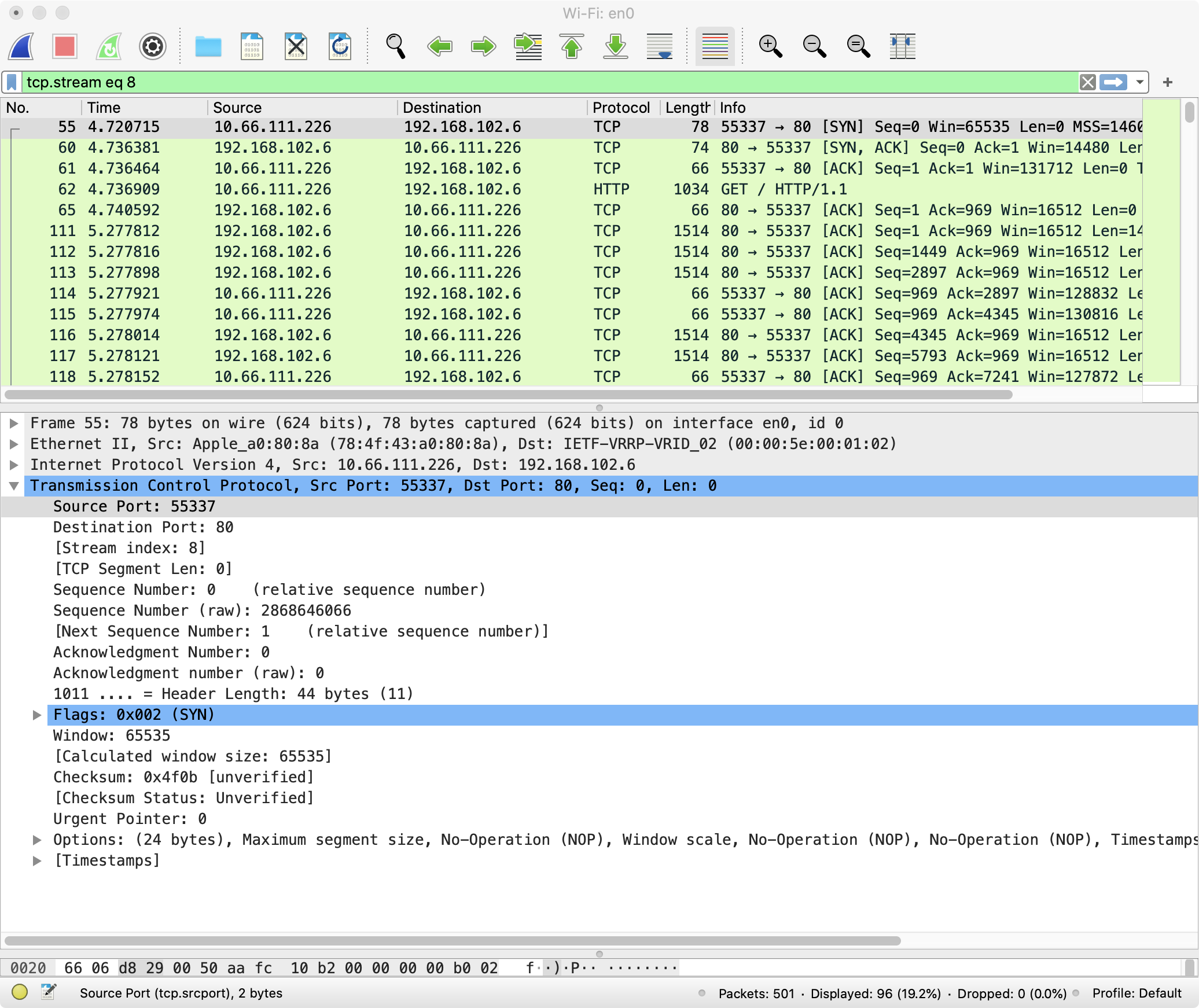Click Resize columns toolbar icon
Screen dimensions: 1199x1008
pyautogui.click(x=902, y=46)
